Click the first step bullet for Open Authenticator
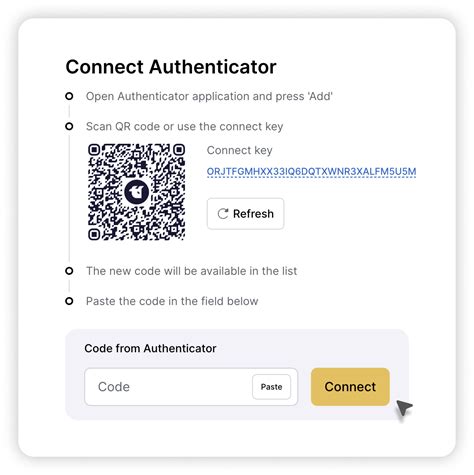The image size is (474, 475). click(x=69, y=96)
